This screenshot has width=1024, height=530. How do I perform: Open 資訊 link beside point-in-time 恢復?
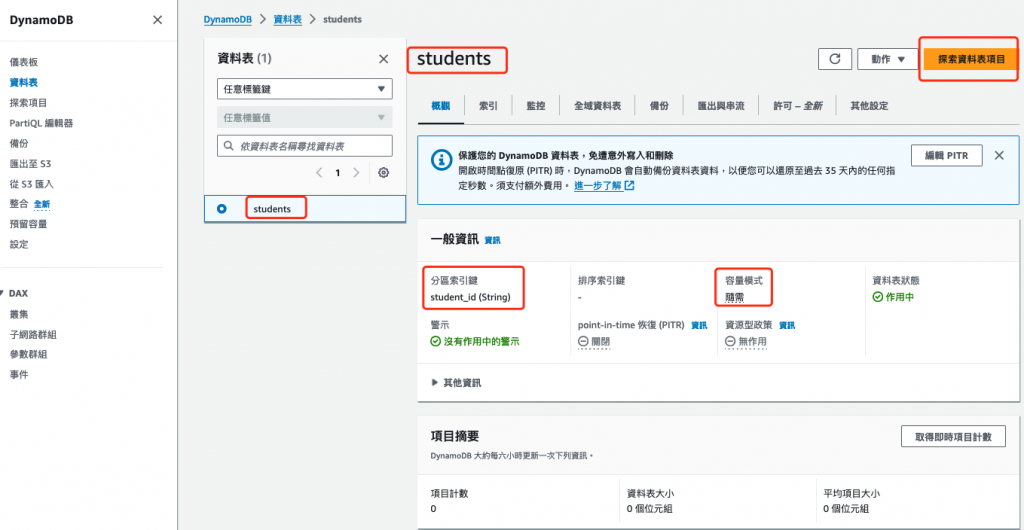coord(699,325)
